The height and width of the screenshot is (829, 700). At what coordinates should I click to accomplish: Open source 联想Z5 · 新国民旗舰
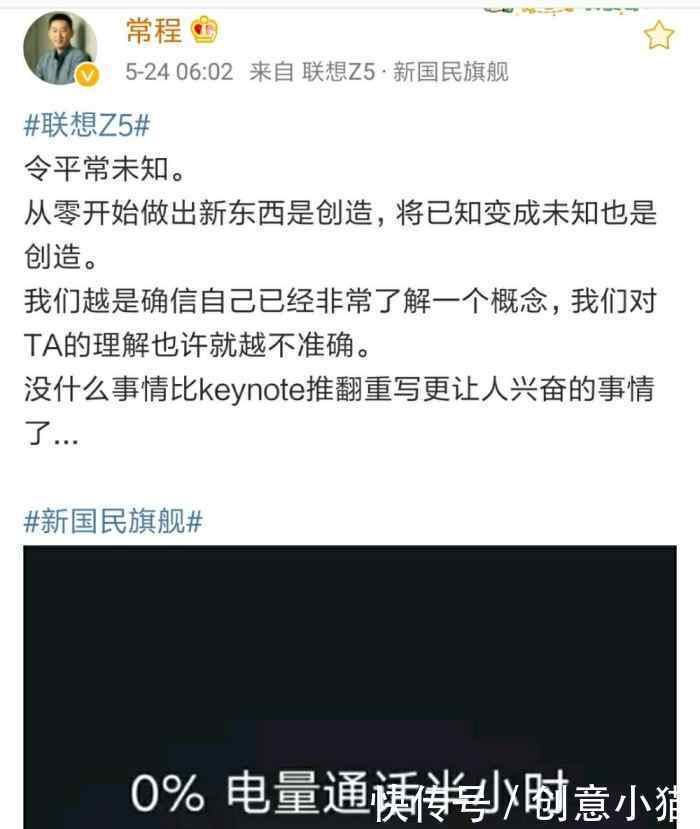405,72
